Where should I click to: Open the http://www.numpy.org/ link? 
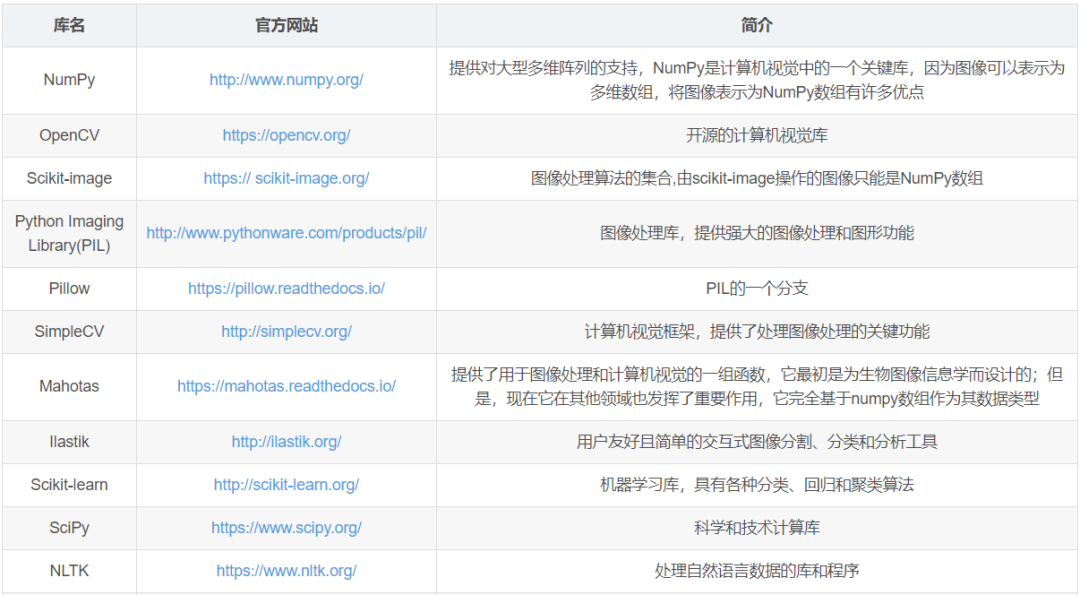click(286, 80)
